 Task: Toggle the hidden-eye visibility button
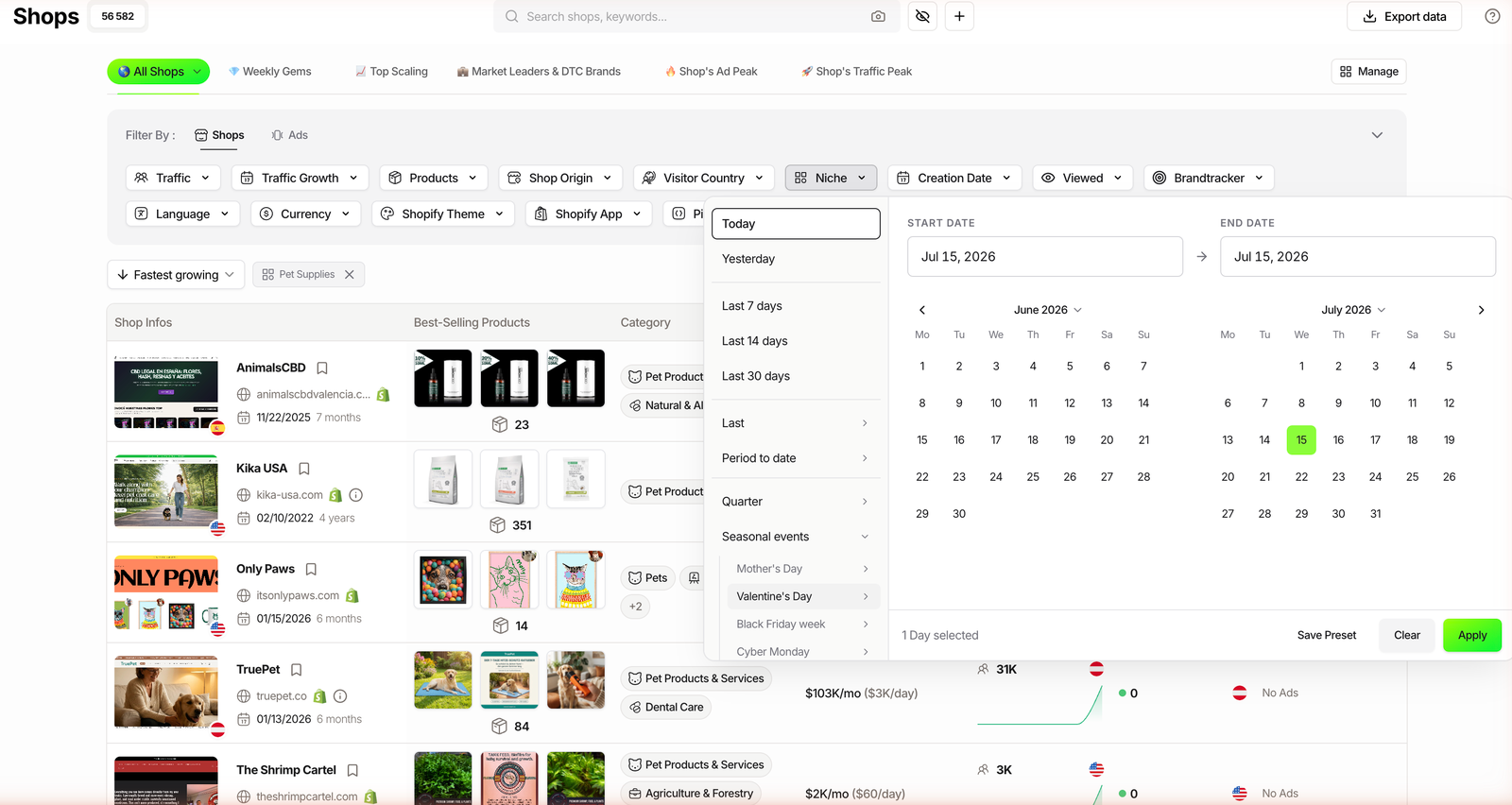(922, 16)
